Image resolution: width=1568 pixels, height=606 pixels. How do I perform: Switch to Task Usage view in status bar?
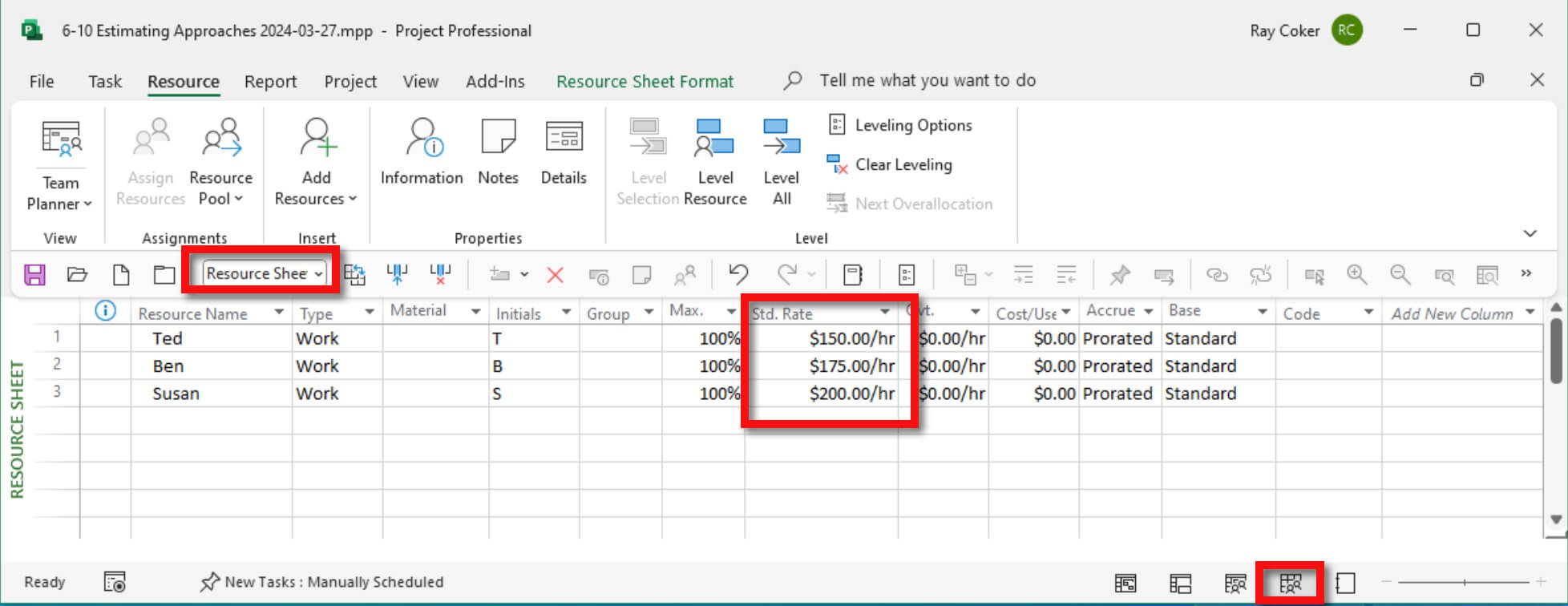coord(1181,583)
